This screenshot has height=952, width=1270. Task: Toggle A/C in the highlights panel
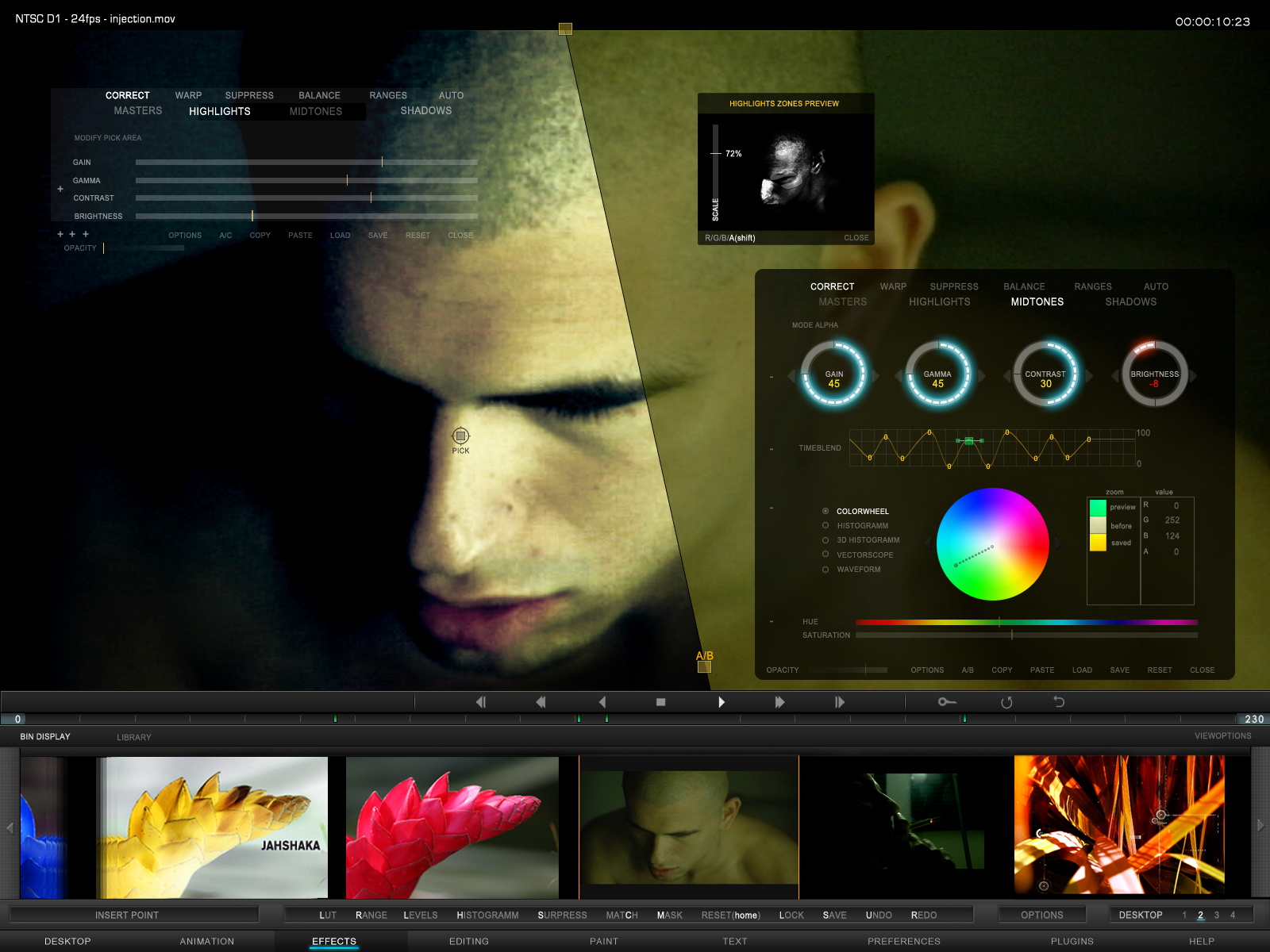pos(225,236)
